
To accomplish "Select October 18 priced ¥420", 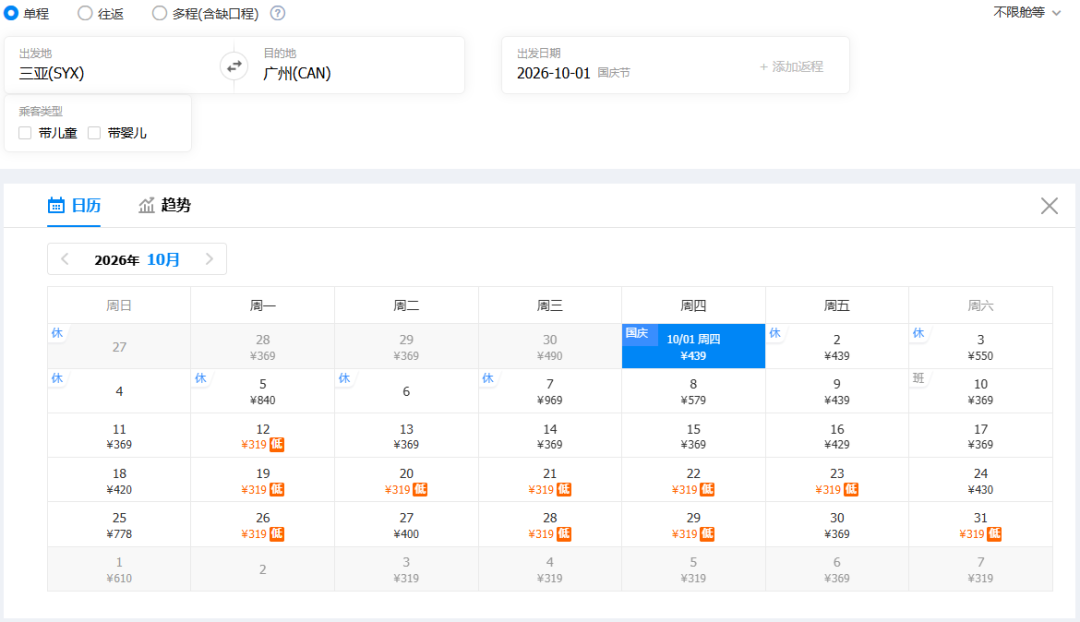I will (x=119, y=480).
